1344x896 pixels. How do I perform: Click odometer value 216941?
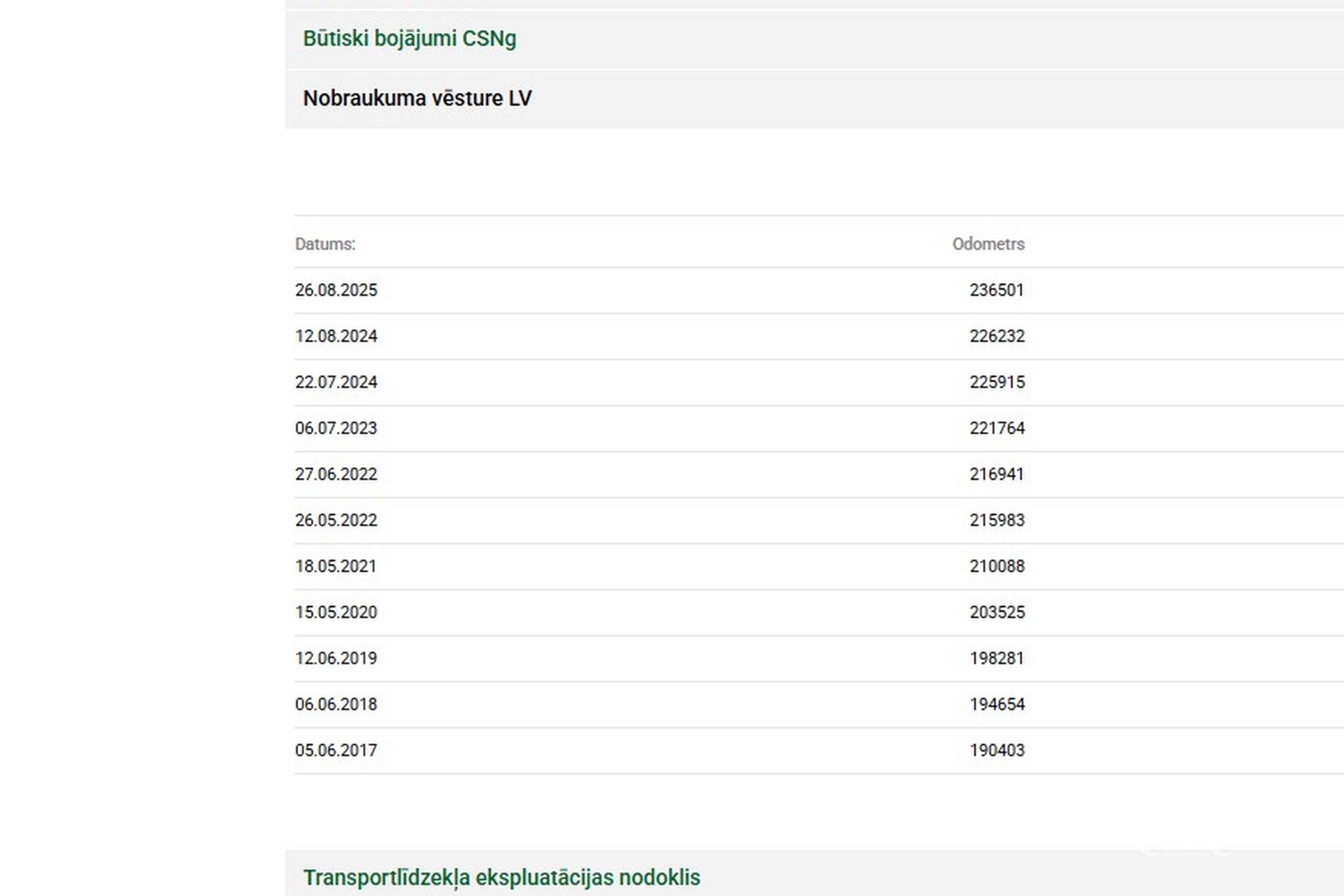tap(996, 474)
